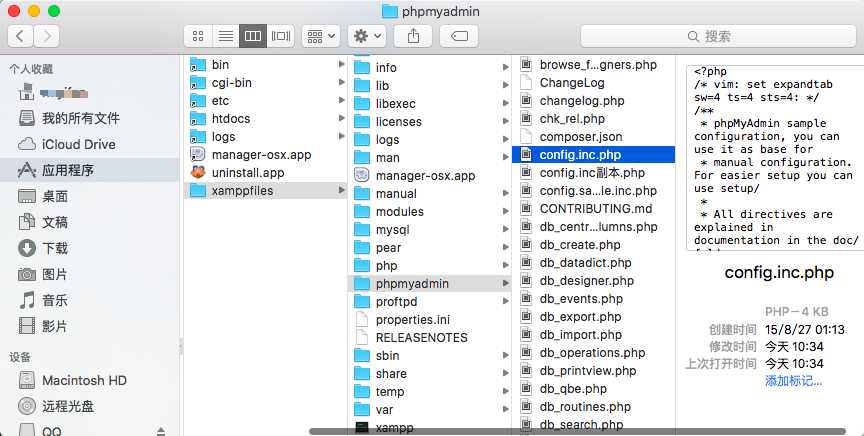Image resolution: width=864 pixels, height=436 pixels.
Task: Click the lib folder icon
Action: pyautogui.click(x=362, y=85)
